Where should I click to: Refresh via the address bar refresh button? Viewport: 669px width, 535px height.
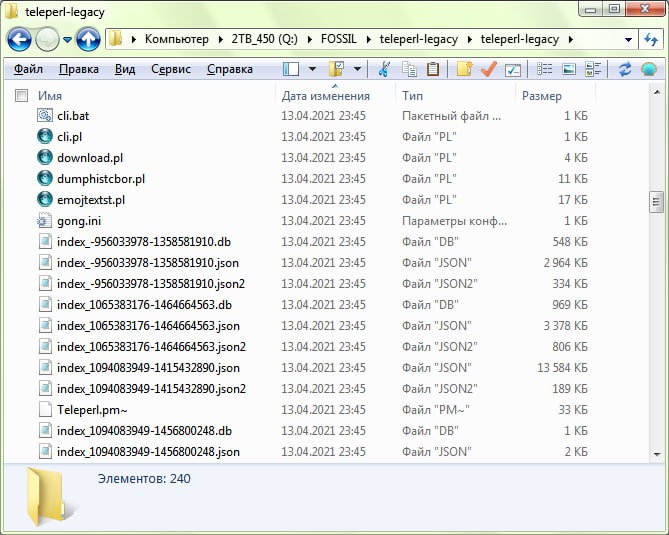[x=651, y=40]
